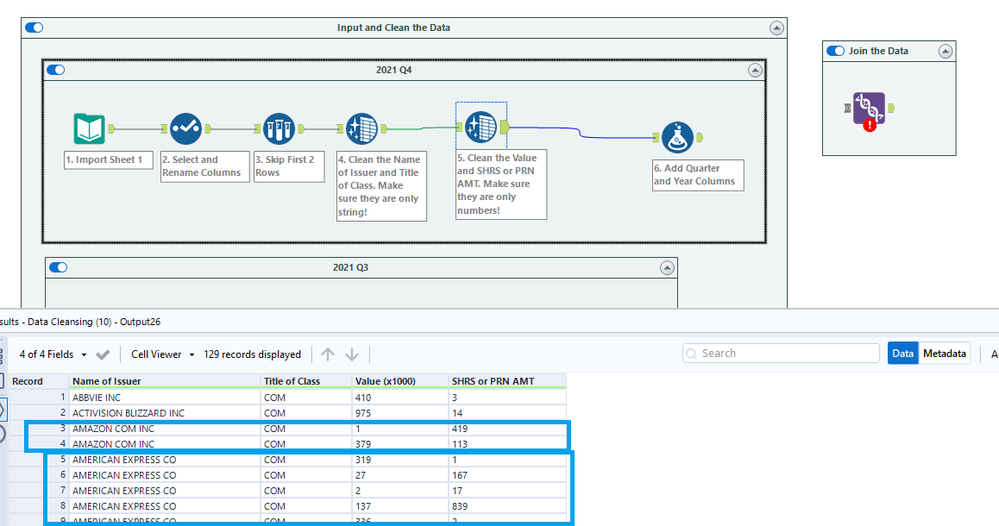Select the Formula tool for Quarter and Year

coord(677,138)
